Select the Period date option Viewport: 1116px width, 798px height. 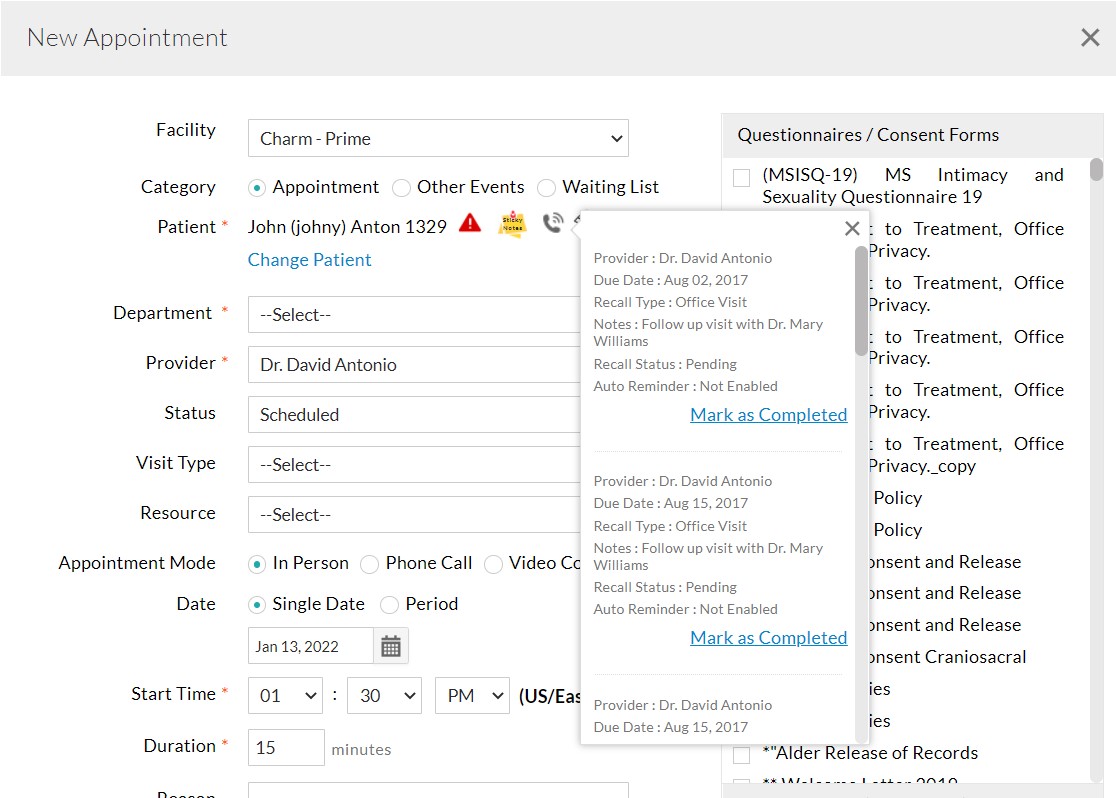click(389, 605)
